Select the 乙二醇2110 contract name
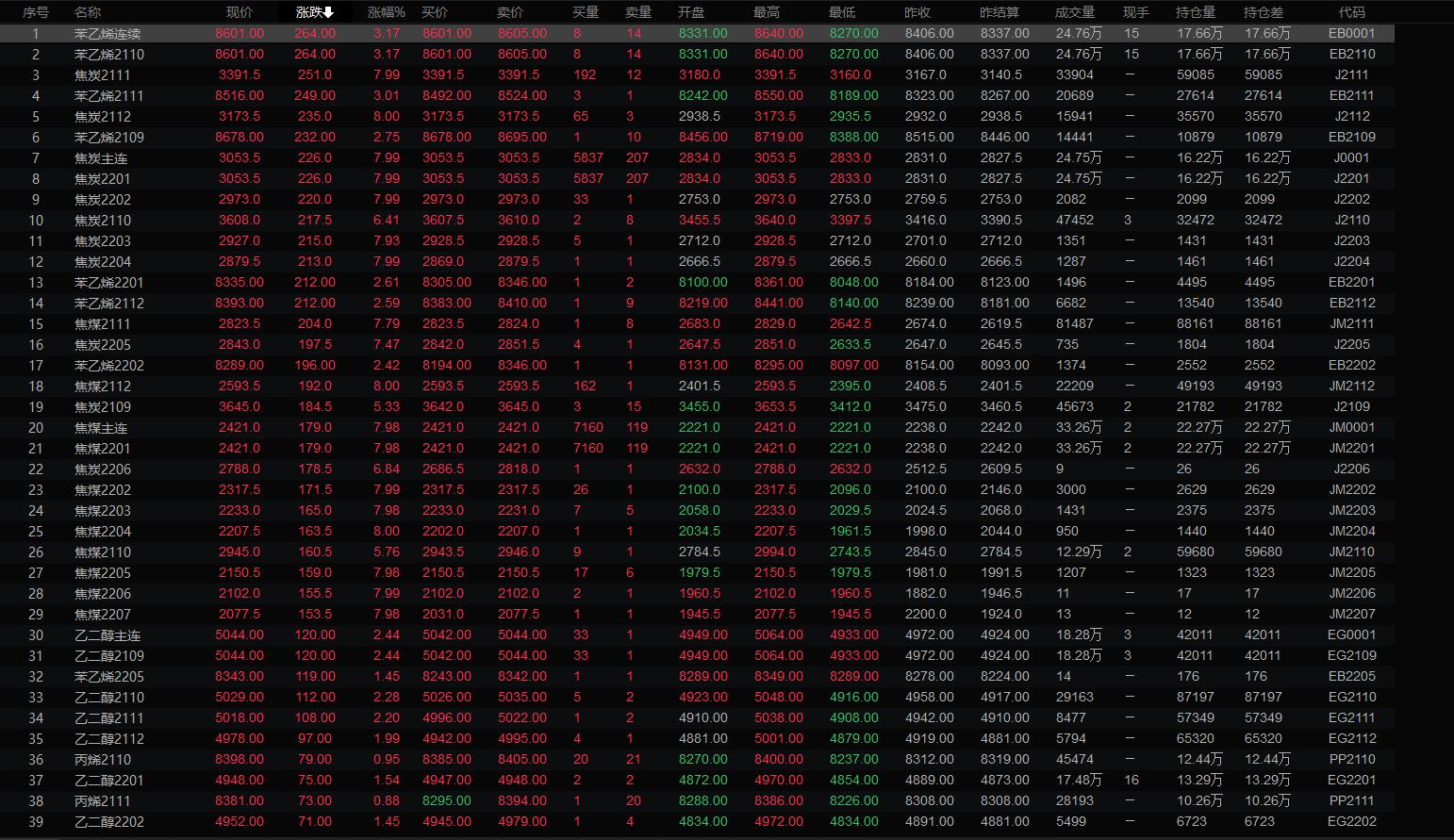 109,698
